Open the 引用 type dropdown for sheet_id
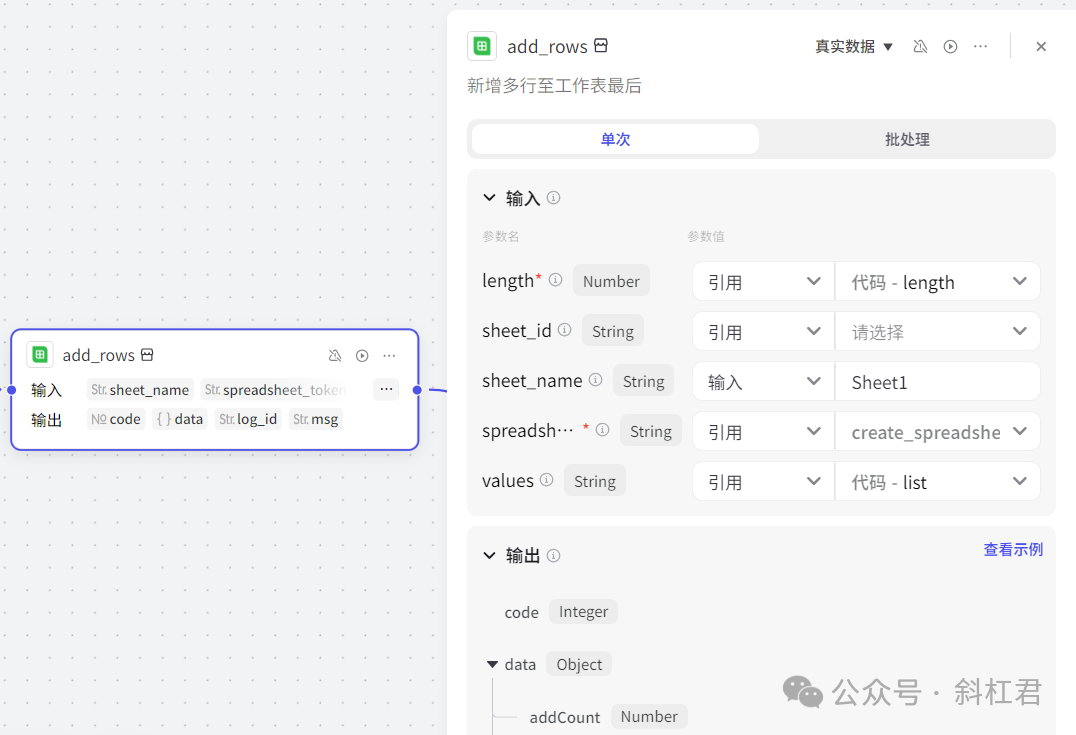 point(763,331)
